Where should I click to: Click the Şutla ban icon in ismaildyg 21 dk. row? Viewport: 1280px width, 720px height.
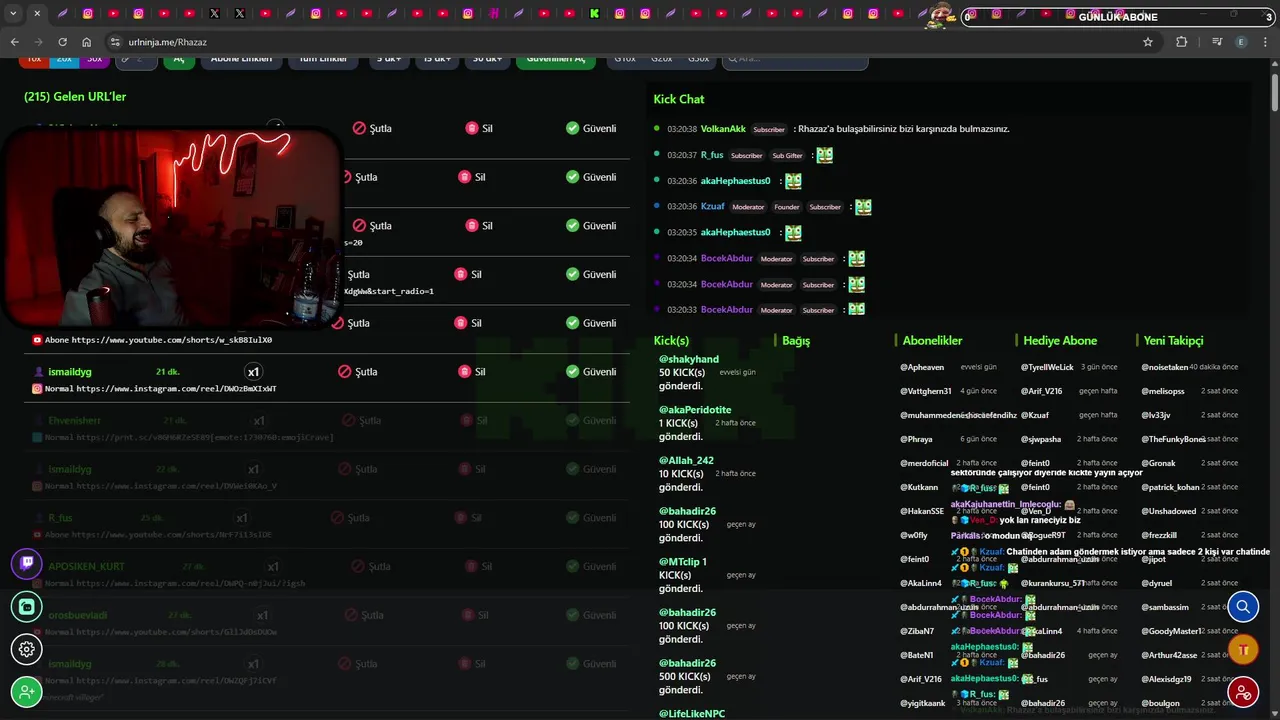pos(344,372)
